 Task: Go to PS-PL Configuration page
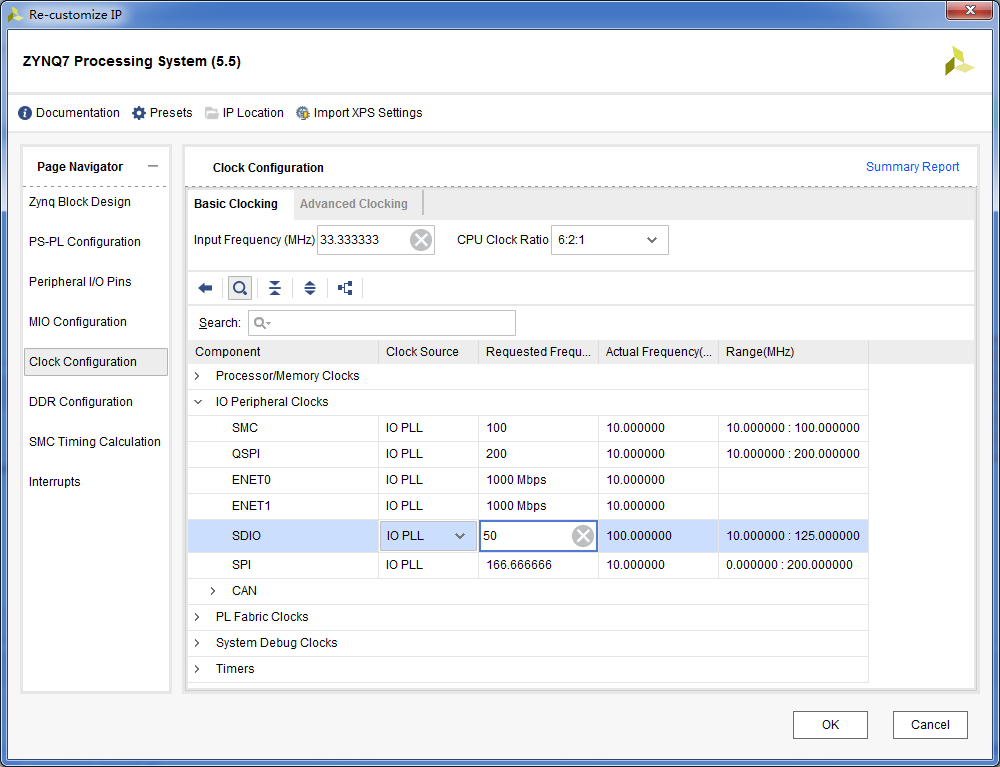[85, 242]
